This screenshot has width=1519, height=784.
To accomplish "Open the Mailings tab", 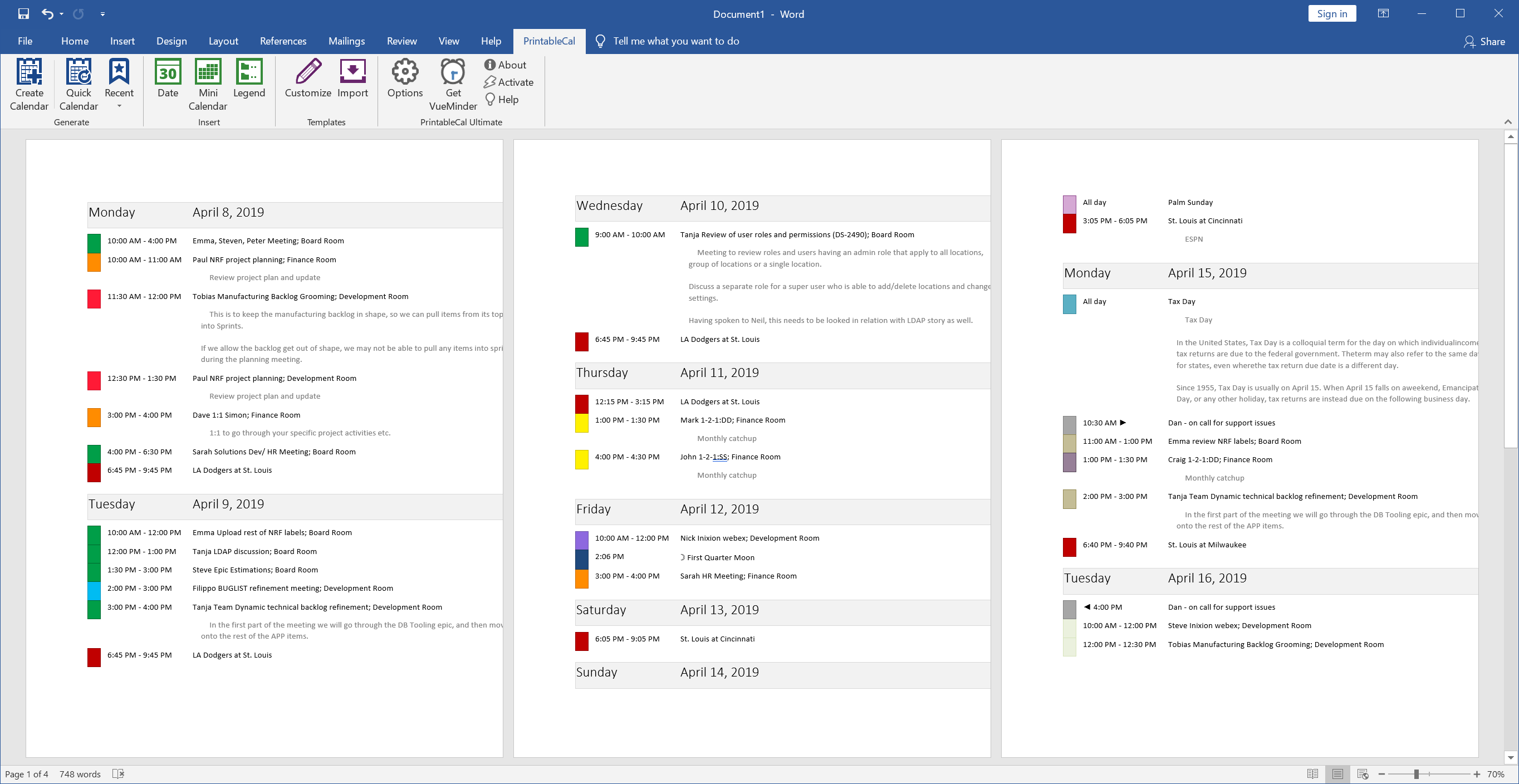I will pyautogui.click(x=346, y=41).
